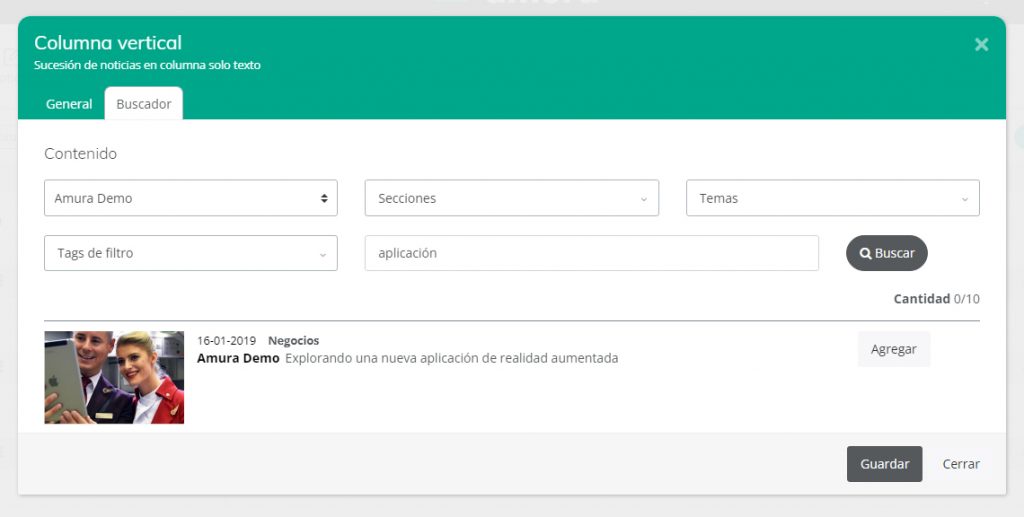
Task: Click the Cantidad 0/10 counter
Action: point(936,299)
